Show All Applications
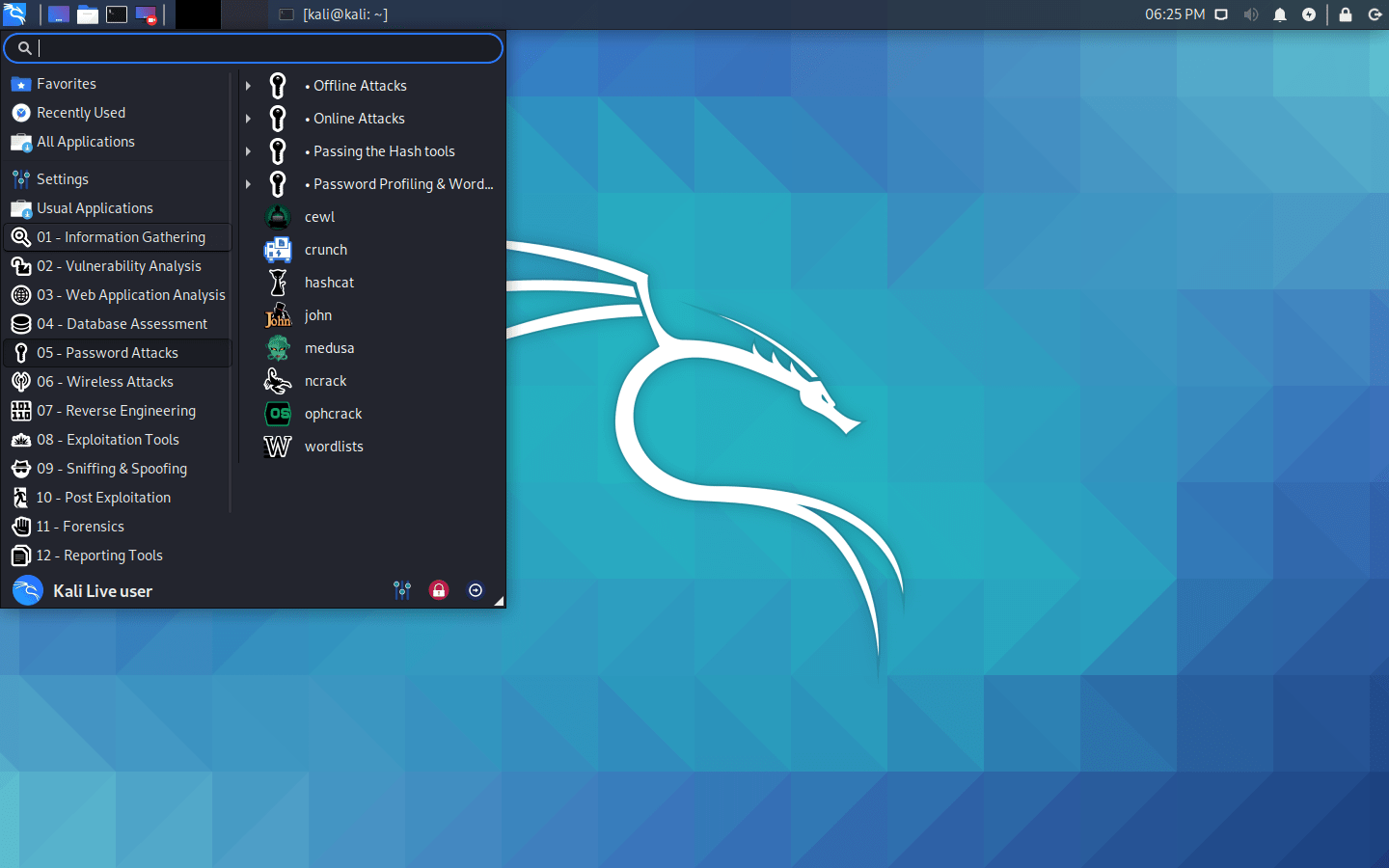 tap(118, 142)
